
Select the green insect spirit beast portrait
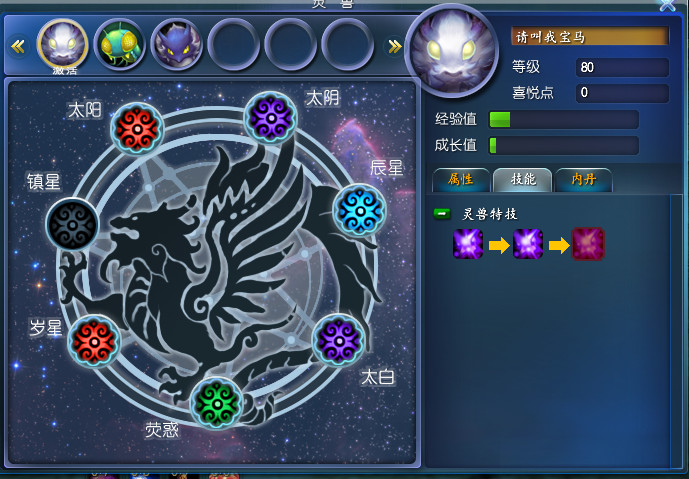click(120, 45)
